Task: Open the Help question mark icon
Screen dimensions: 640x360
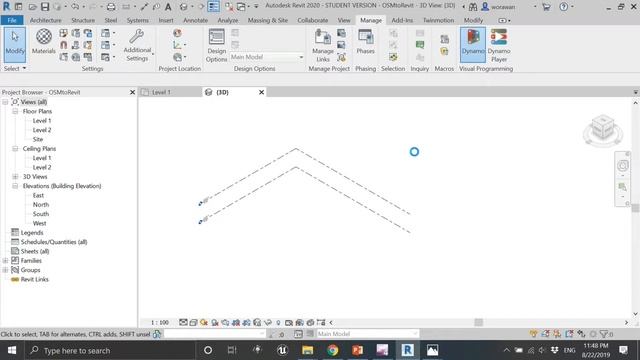Action: [563, 7]
